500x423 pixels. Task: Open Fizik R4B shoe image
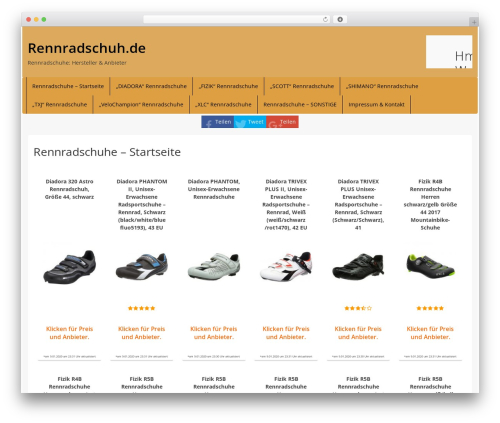coord(430,267)
